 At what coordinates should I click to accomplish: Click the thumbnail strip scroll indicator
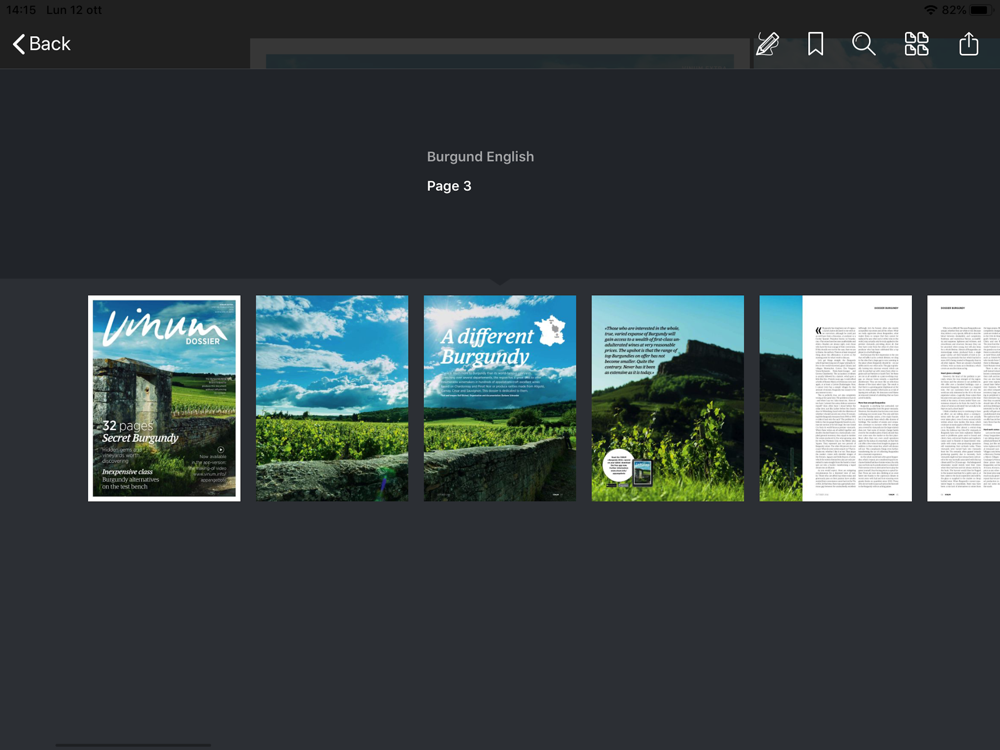[133, 744]
